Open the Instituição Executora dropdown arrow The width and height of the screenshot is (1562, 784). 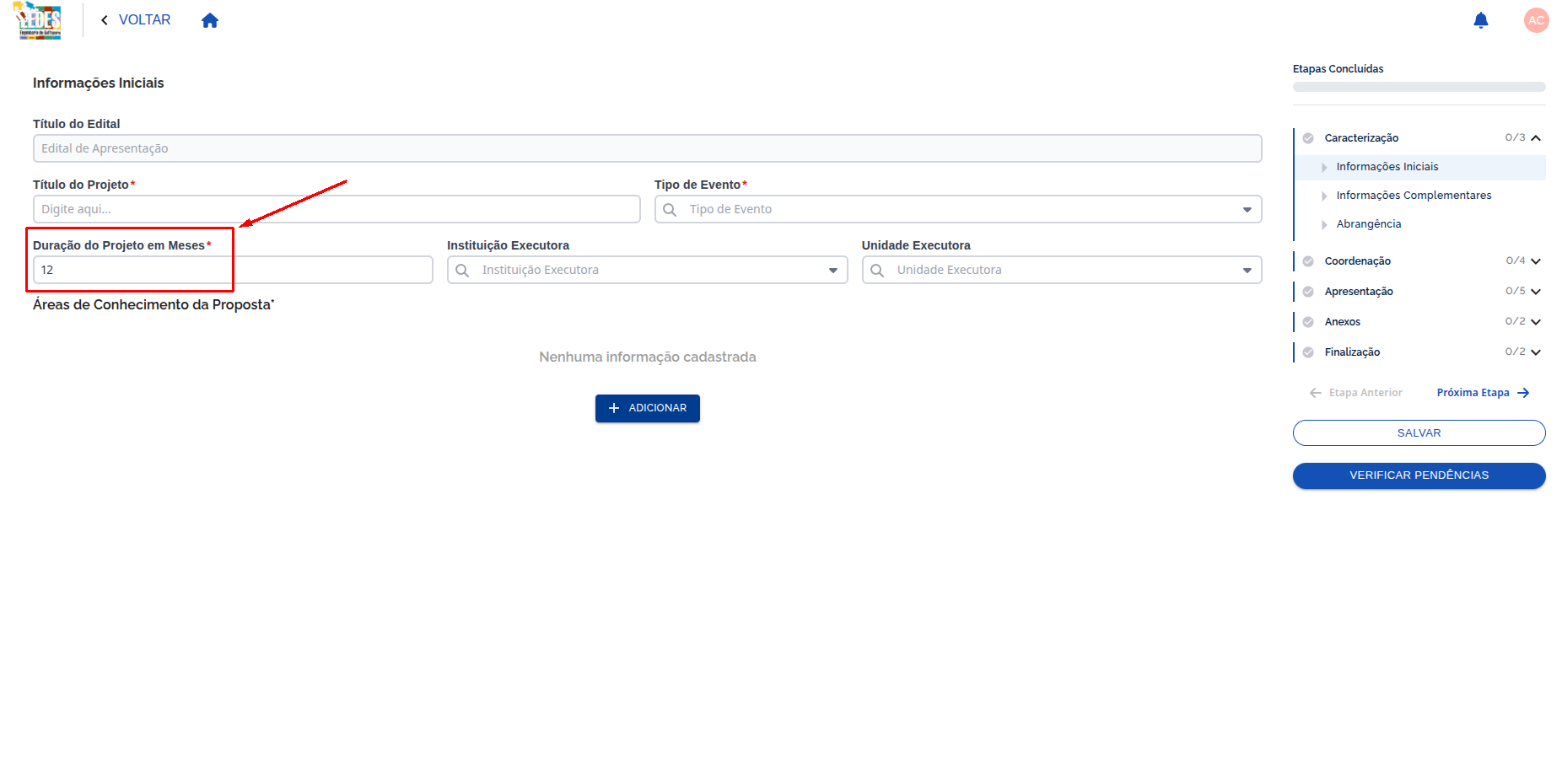832,271
